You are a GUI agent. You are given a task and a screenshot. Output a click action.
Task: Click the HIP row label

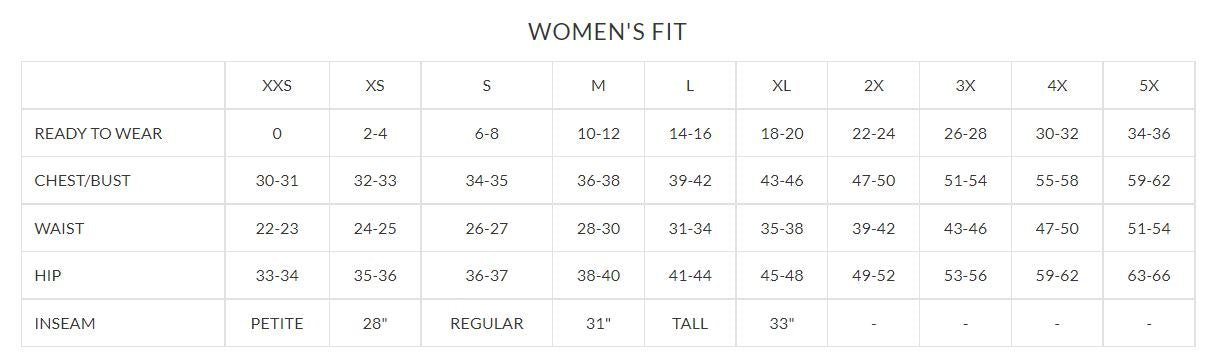coord(47,276)
